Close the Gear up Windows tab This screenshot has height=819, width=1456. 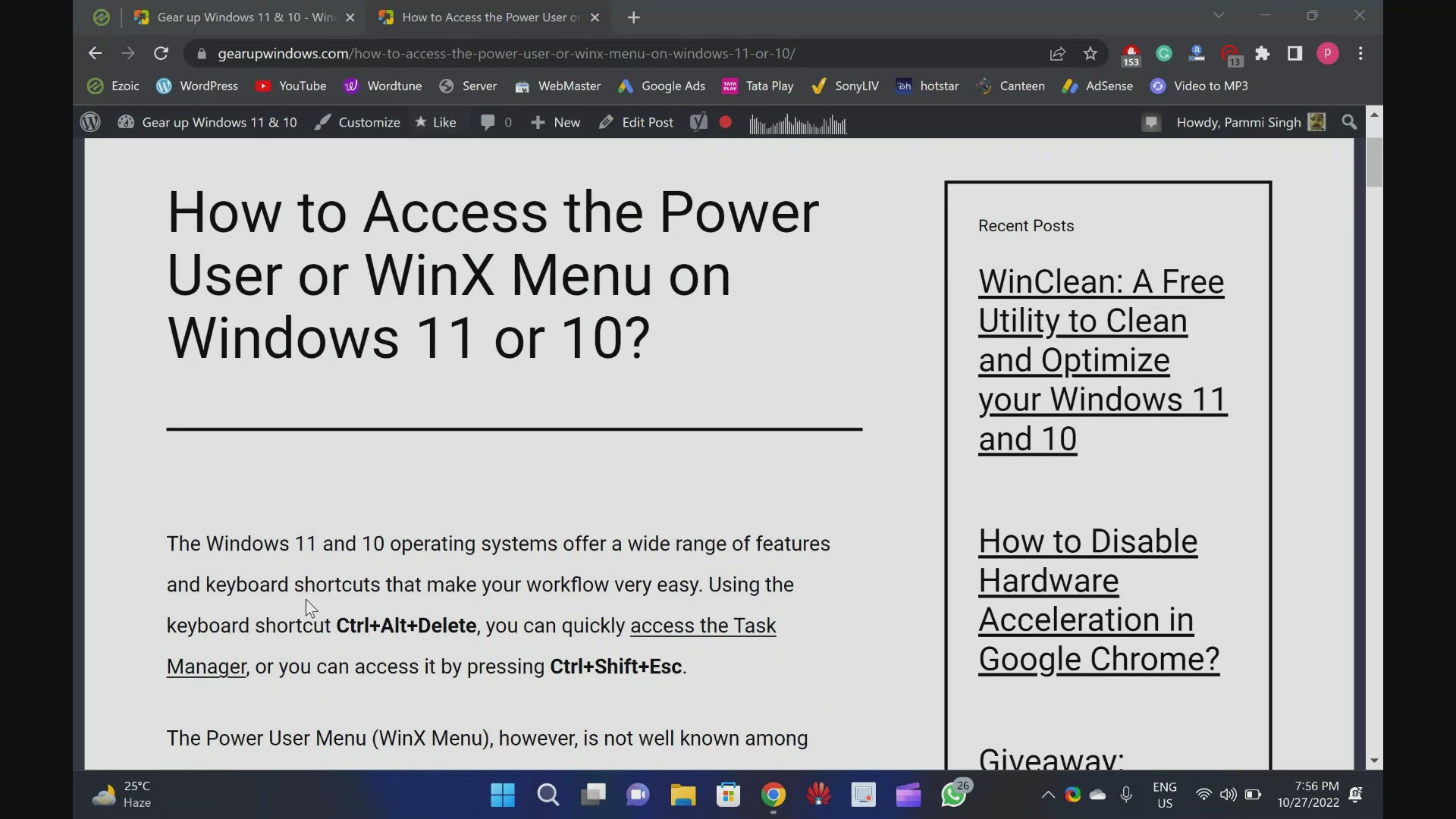tap(350, 17)
